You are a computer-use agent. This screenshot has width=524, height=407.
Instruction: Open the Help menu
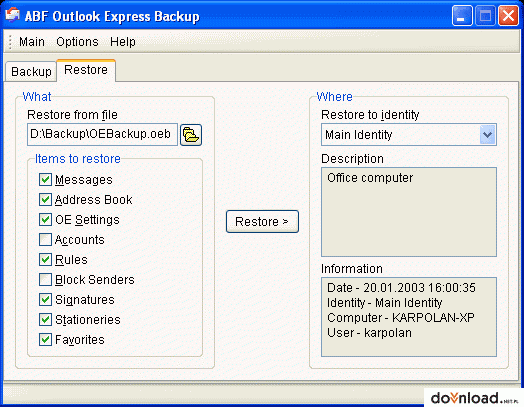[x=123, y=42]
